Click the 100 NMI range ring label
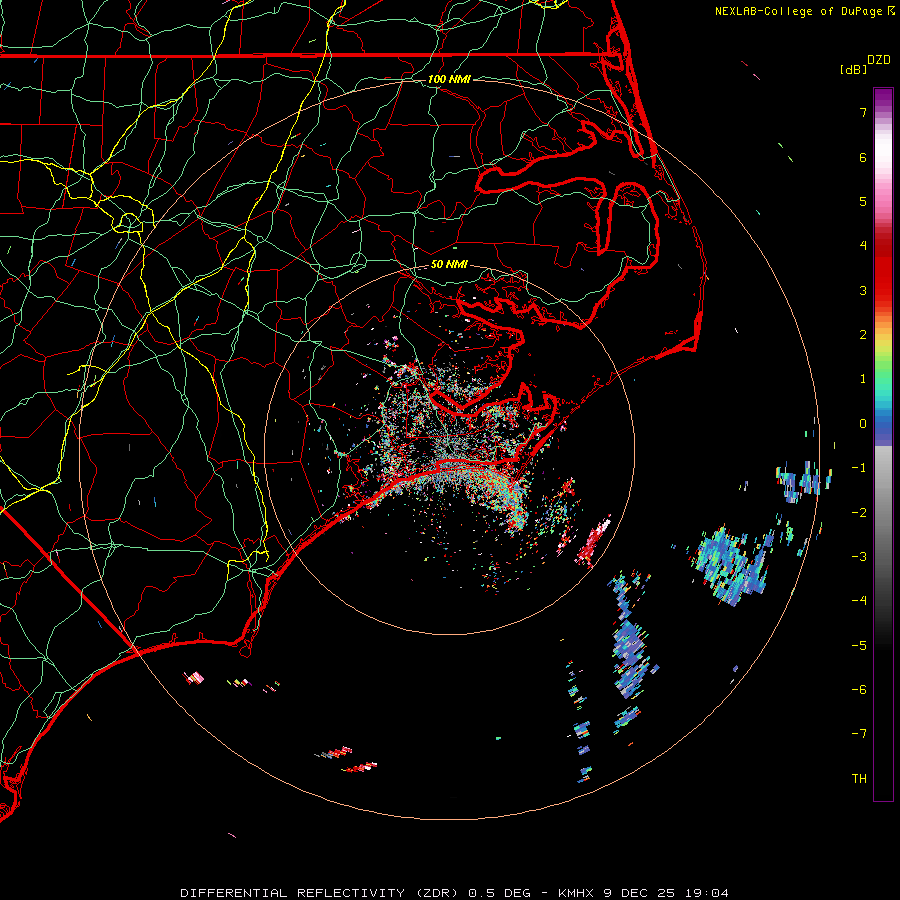The image size is (900, 900). click(449, 79)
